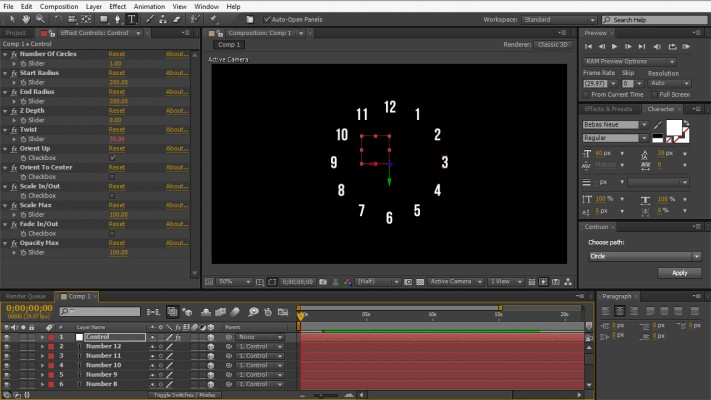Image resolution: width=711 pixels, height=400 pixels.
Task: Toggle the Auto-Open Panels checkbox
Action: [x=268, y=19]
